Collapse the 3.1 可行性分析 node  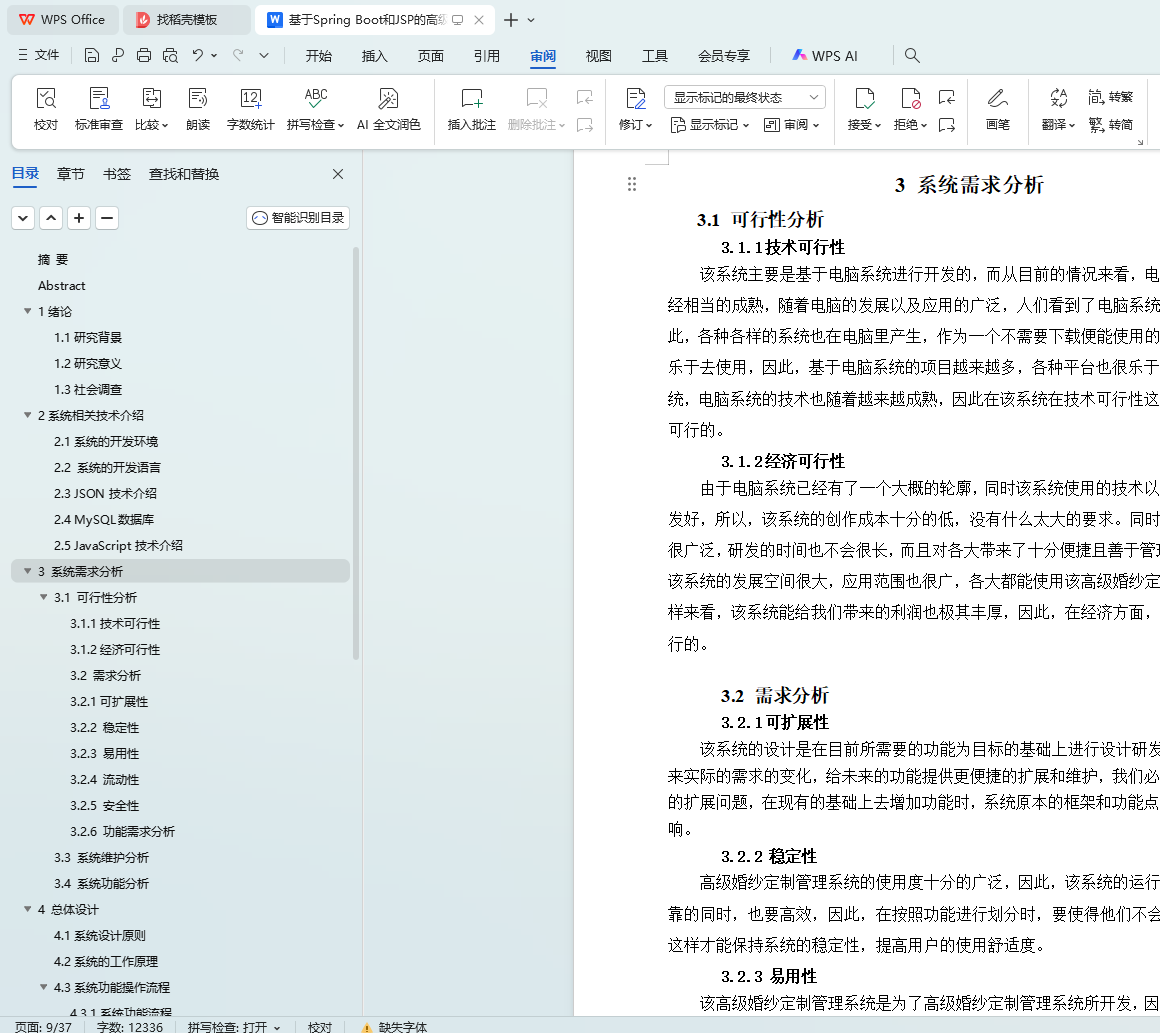click(44, 597)
